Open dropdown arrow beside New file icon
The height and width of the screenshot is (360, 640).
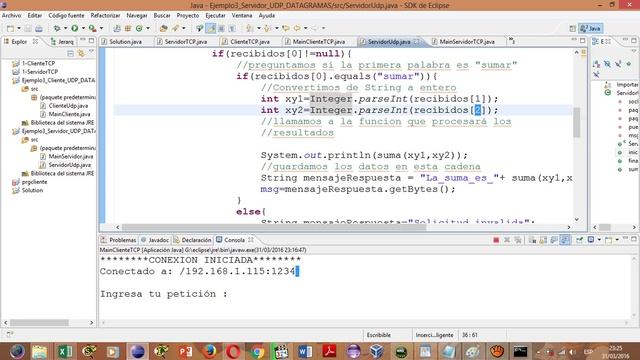tap(19, 28)
